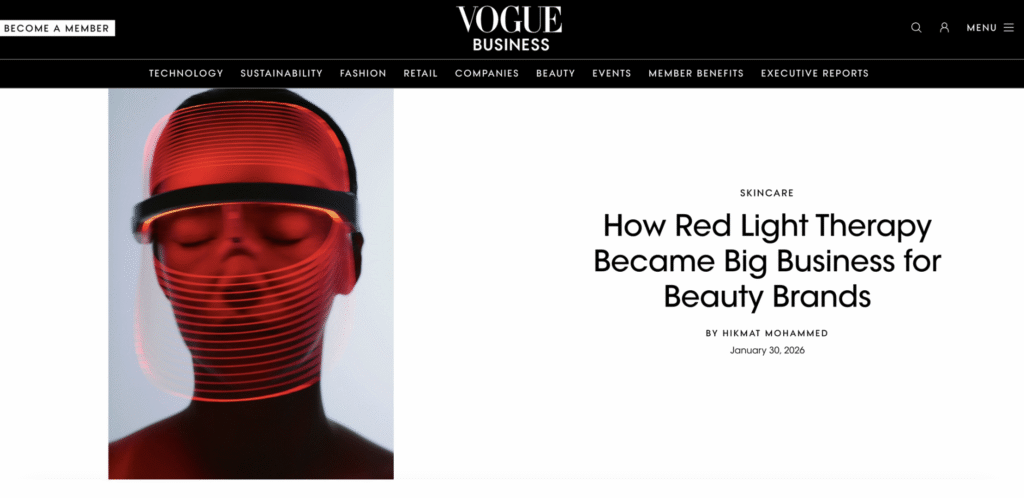
Task: Click the red LED mask article image
Action: tap(251, 284)
